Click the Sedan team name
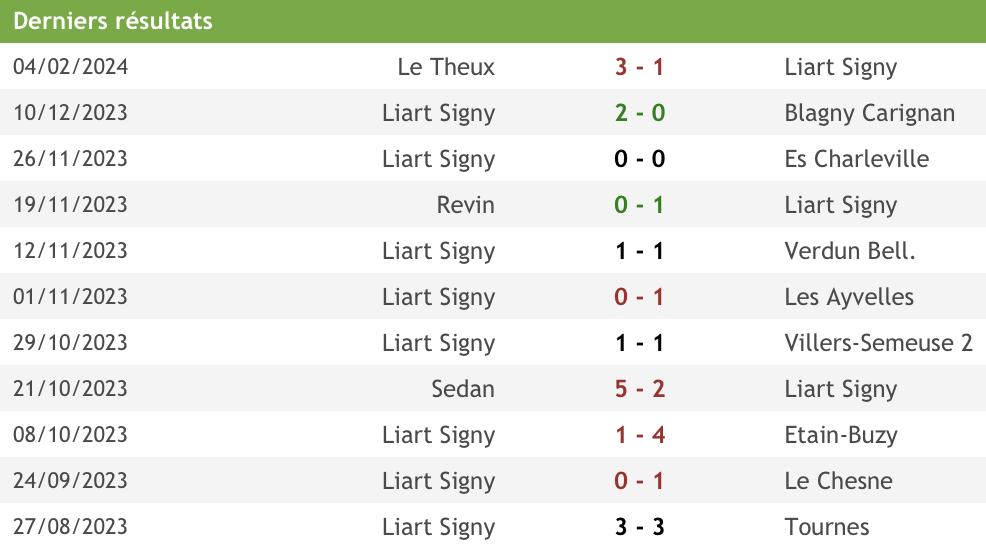Screen dimensions: 986x554 pos(463,389)
